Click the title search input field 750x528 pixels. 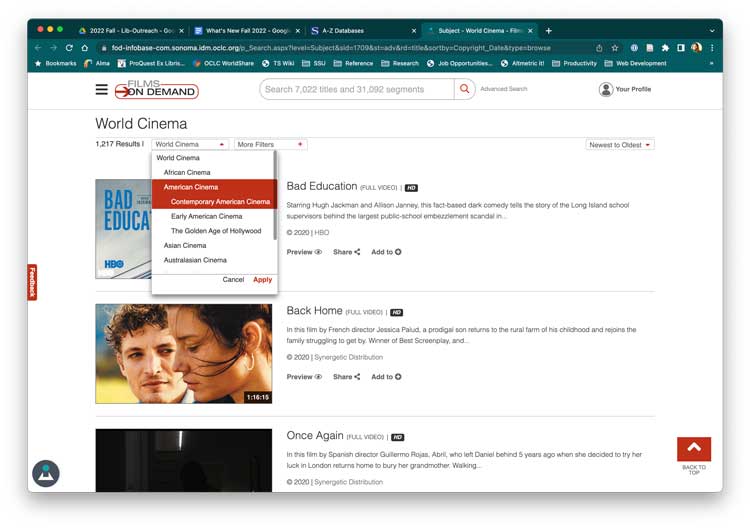click(x=357, y=89)
